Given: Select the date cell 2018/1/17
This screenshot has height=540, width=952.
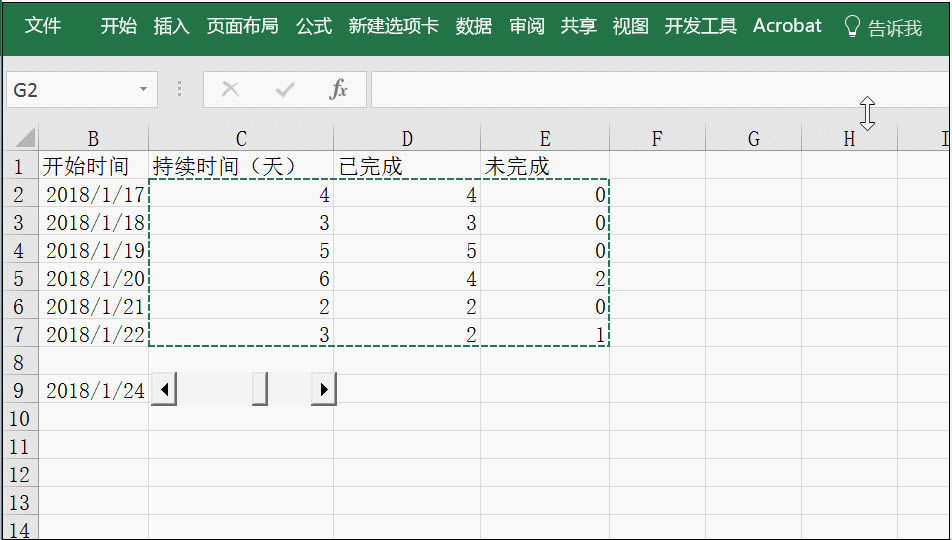Looking at the screenshot, I should coord(94,194).
